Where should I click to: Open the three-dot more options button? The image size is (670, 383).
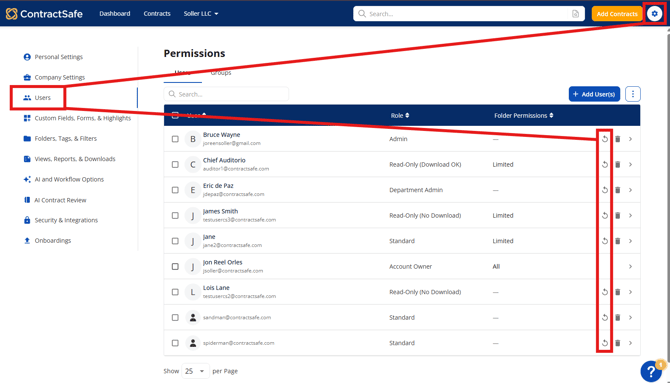[633, 94]
